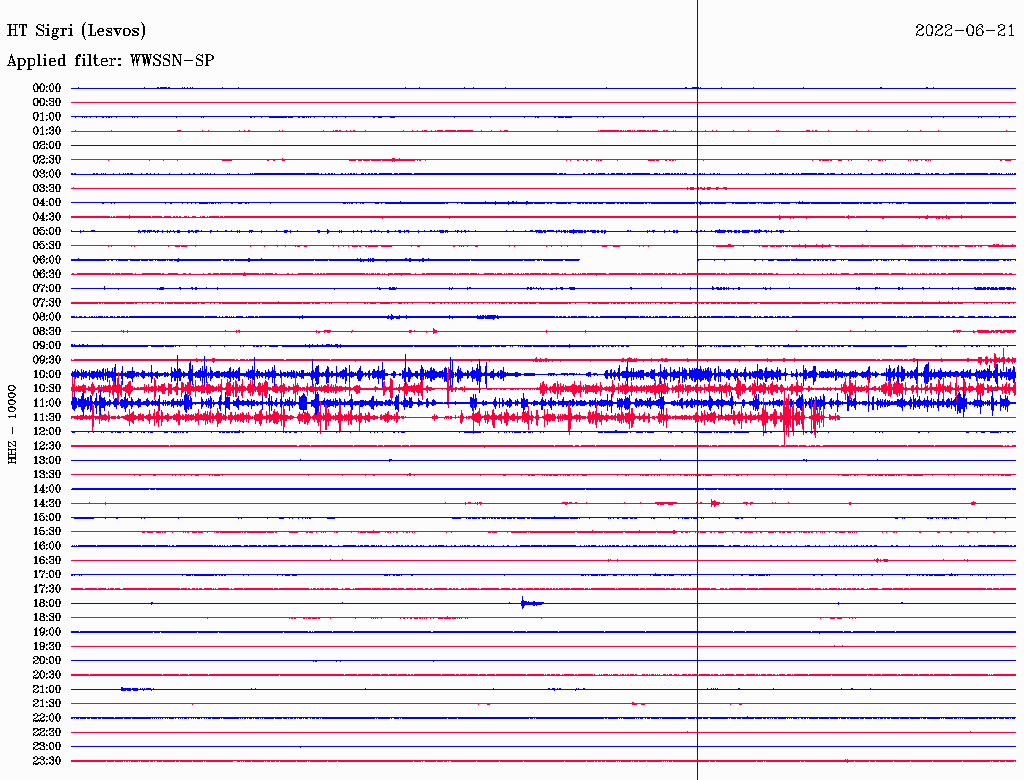Click the 17:00 time label

click(47, 574)
